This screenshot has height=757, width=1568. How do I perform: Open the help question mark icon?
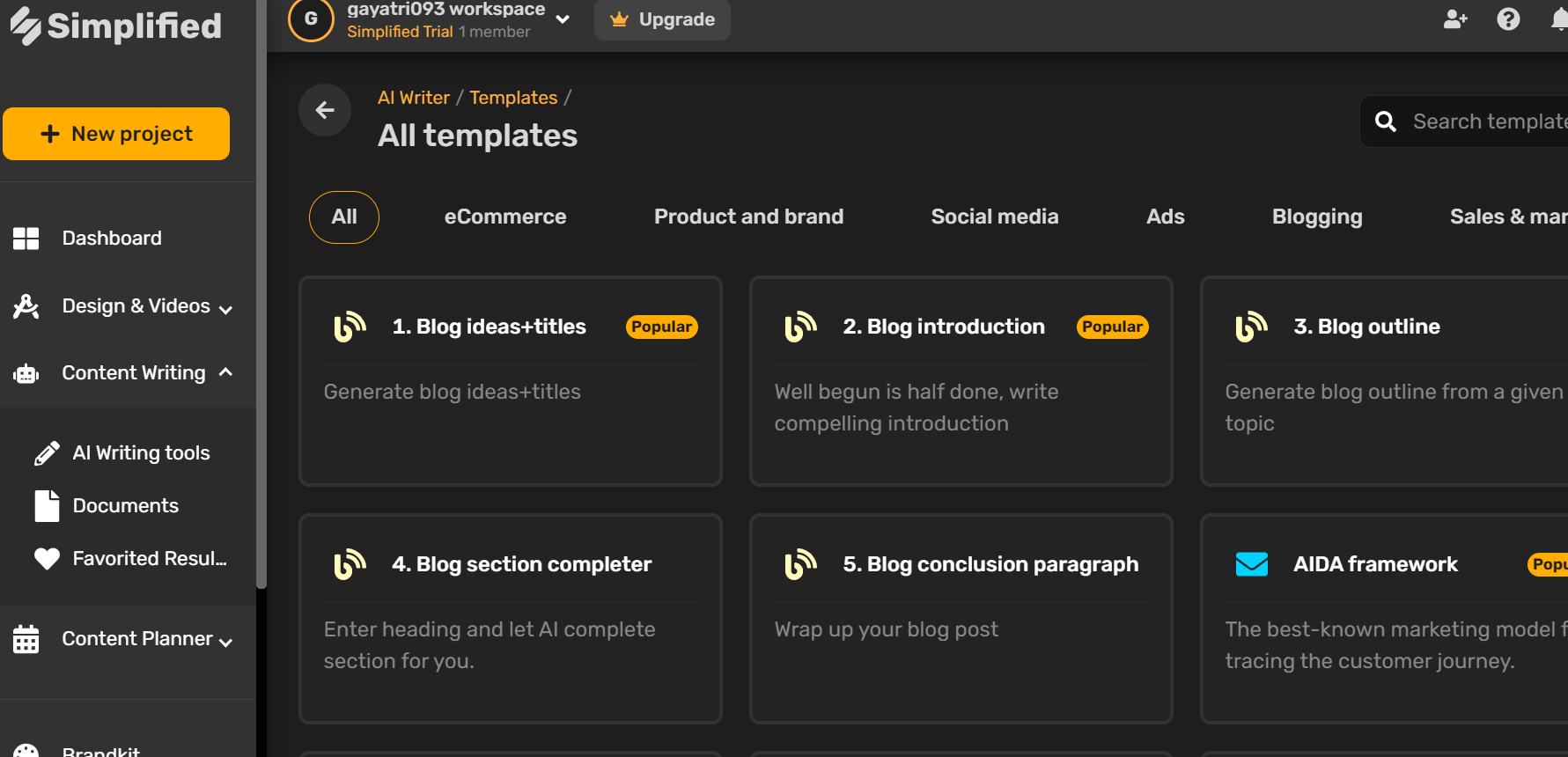click(1508, 19)
